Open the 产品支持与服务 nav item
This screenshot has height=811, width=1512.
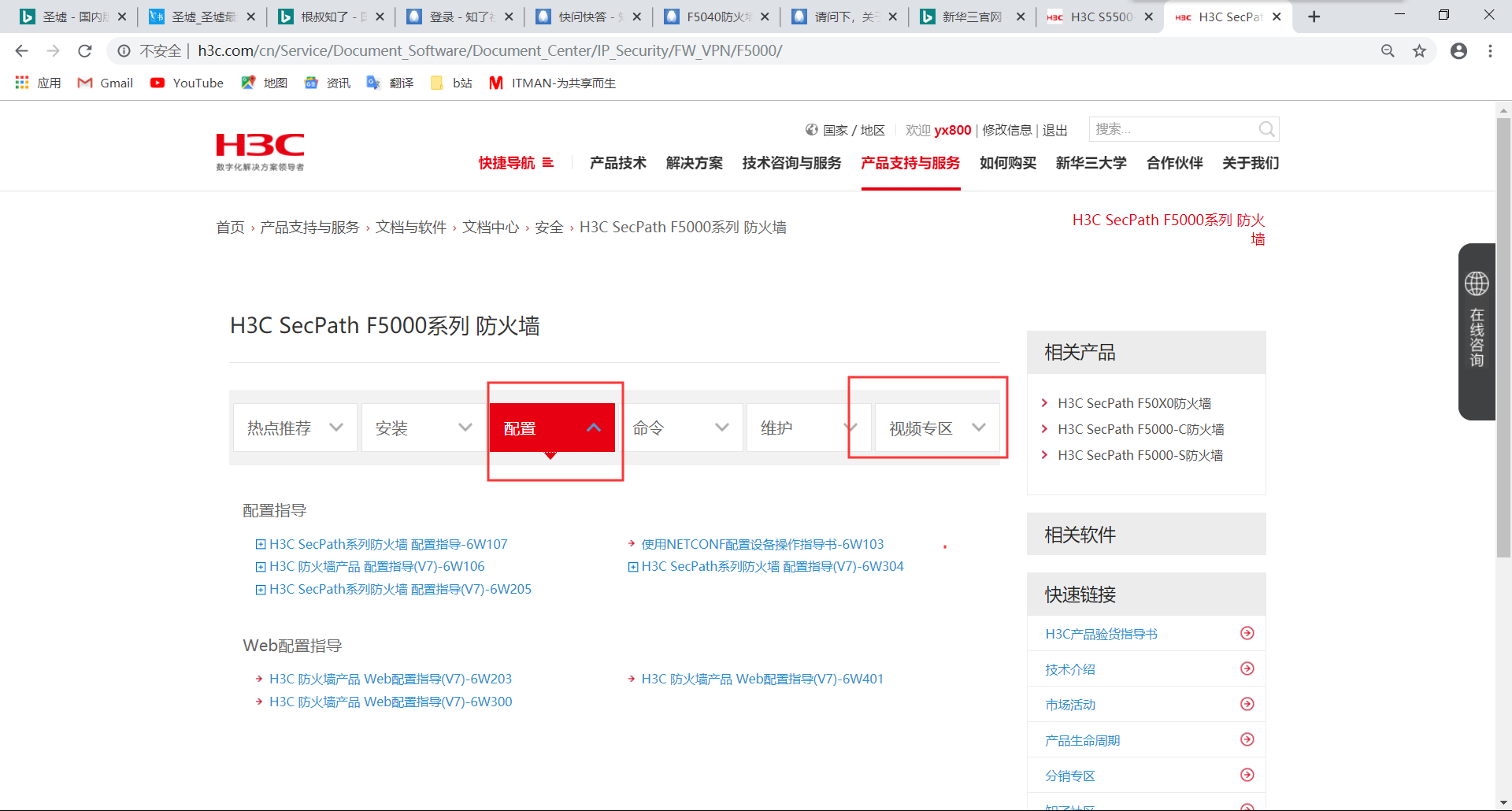point(910,163)
